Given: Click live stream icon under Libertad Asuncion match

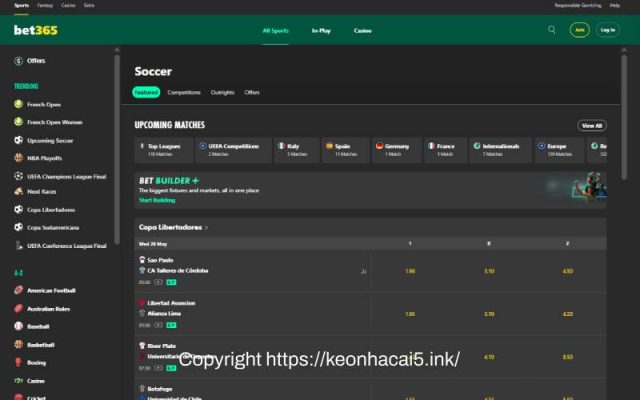Looking at the screenshot, I should pyautogui.click(x=158, y=325).
